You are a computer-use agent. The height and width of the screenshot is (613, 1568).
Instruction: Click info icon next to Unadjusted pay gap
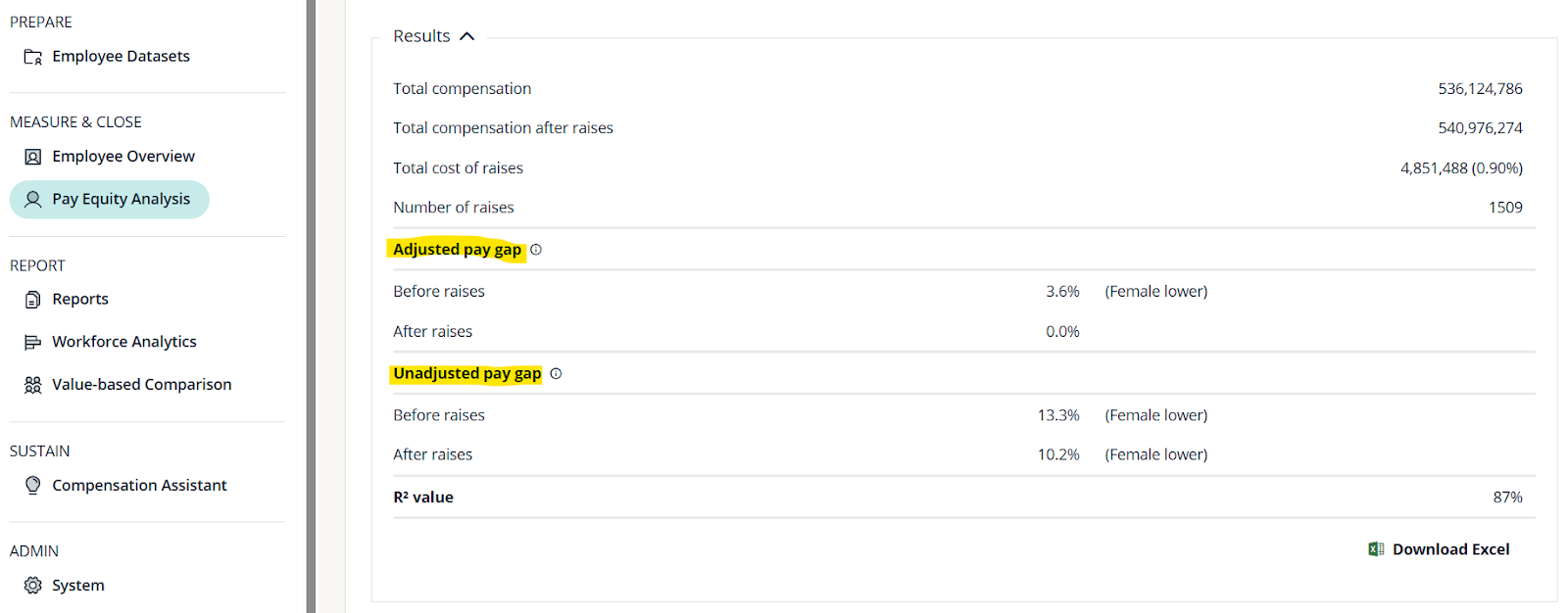pyautogui.click(x=556, y=374)
